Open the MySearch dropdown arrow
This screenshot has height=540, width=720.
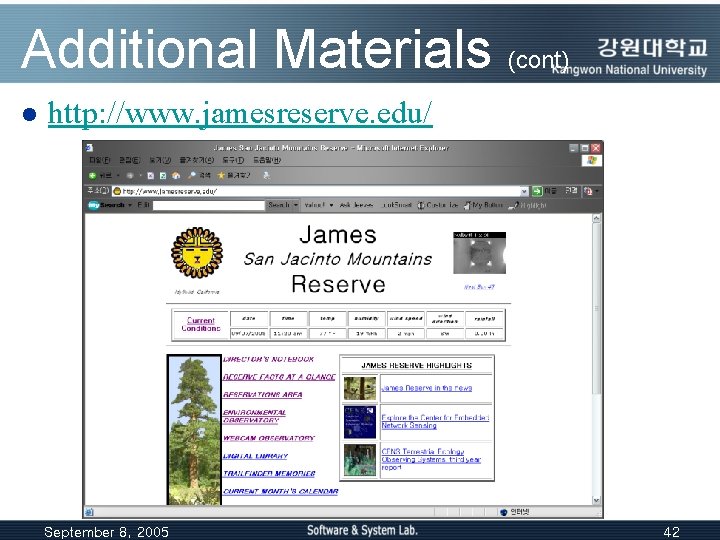click(130, 205)
